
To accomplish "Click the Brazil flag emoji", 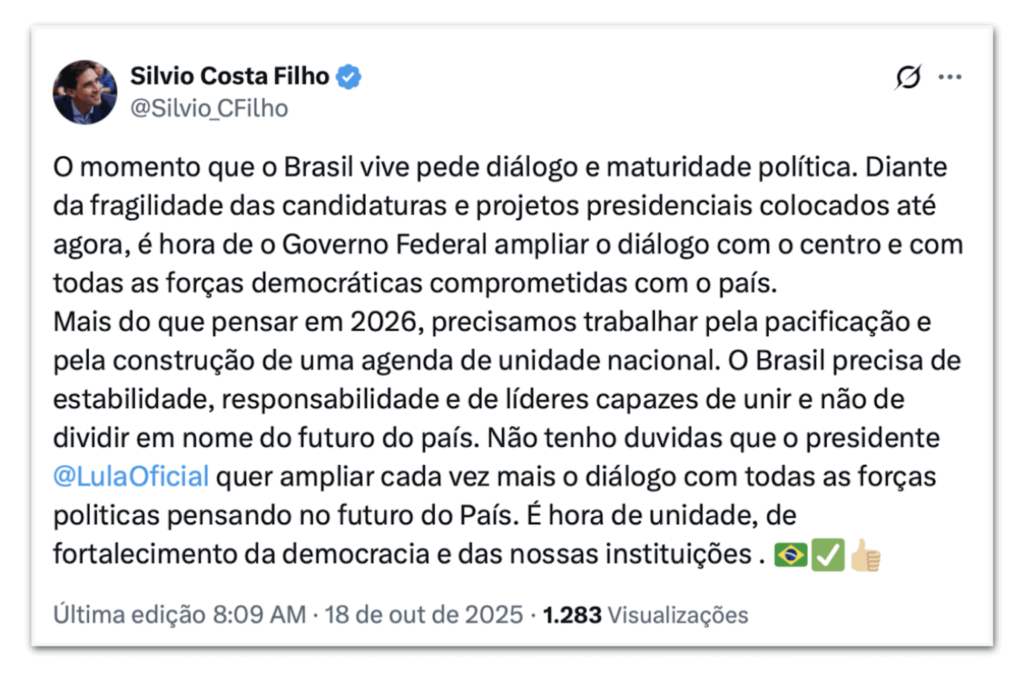I will point(791,554).
